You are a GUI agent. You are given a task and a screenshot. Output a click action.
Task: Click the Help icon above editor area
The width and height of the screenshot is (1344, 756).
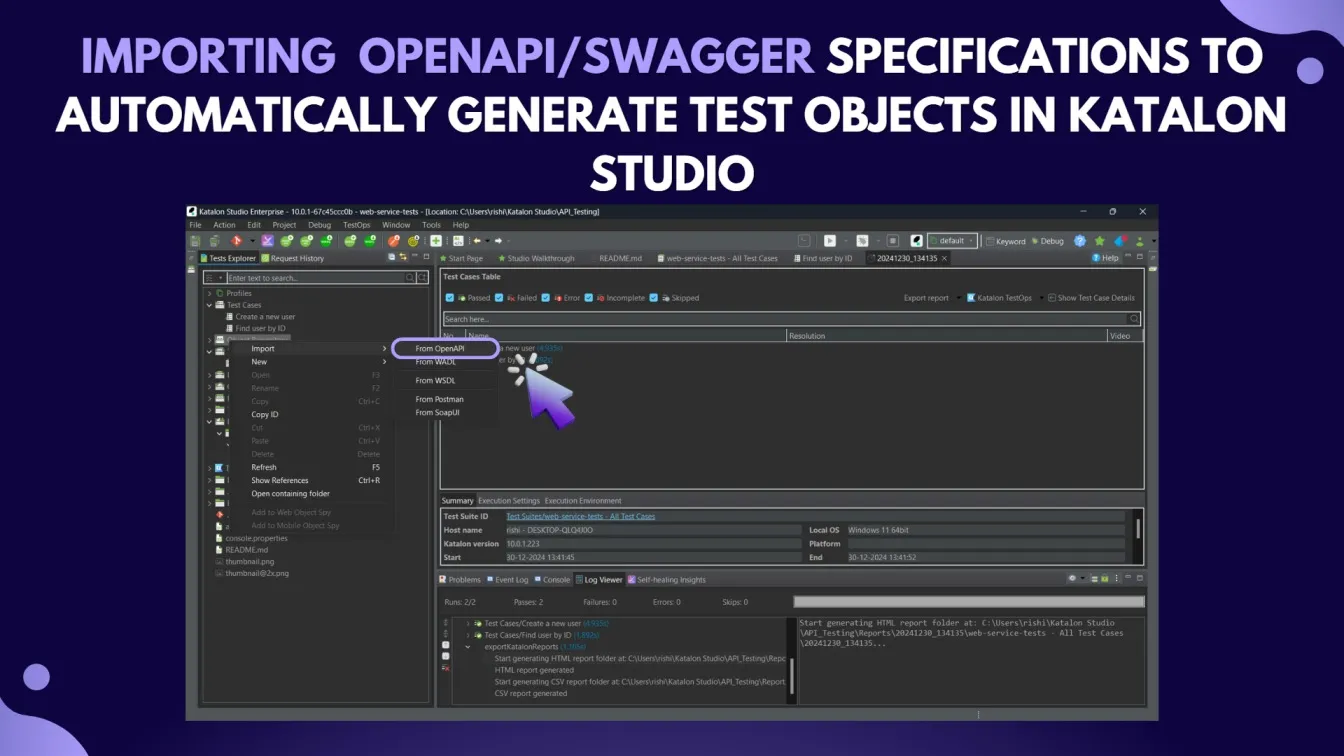(x=1096, y=258)
